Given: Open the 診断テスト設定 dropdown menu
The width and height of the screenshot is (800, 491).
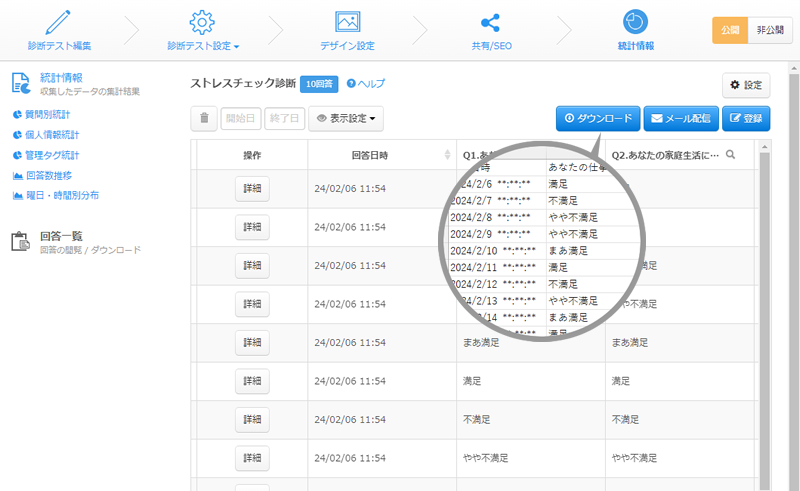Looking at the screenshot, I should [203, 45].
